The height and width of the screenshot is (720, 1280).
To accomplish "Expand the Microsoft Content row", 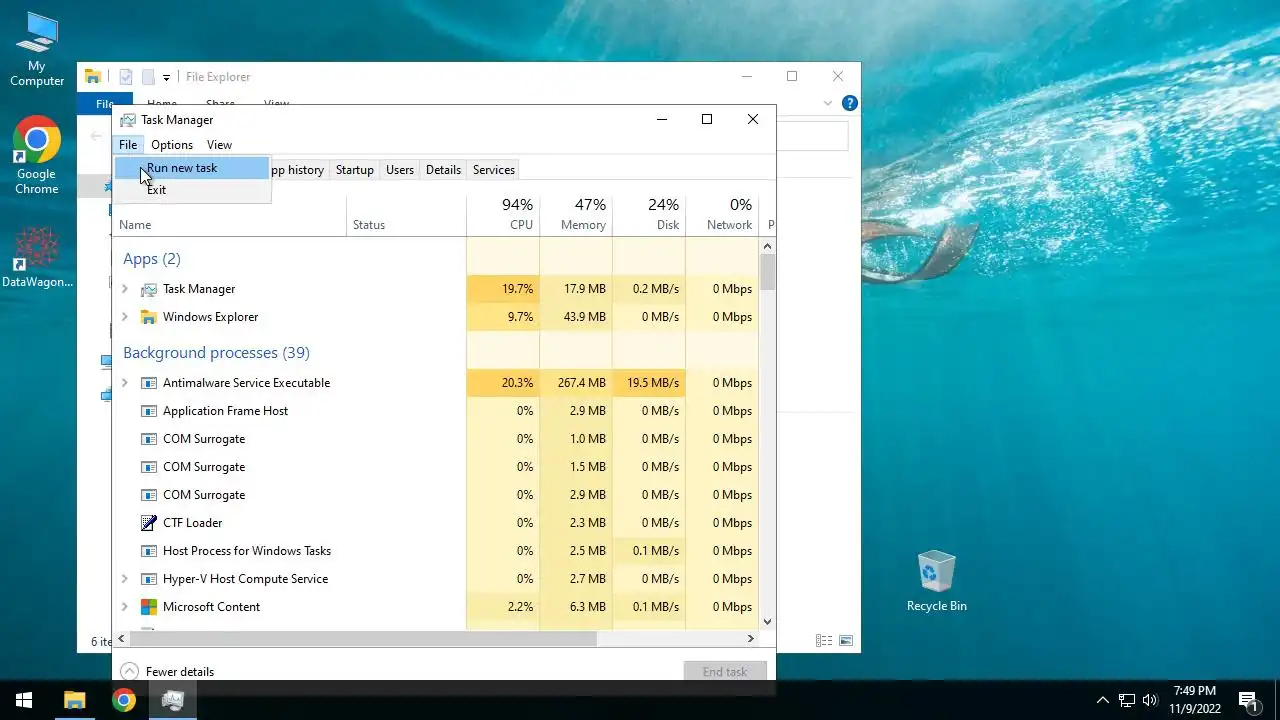I will 125,607.
